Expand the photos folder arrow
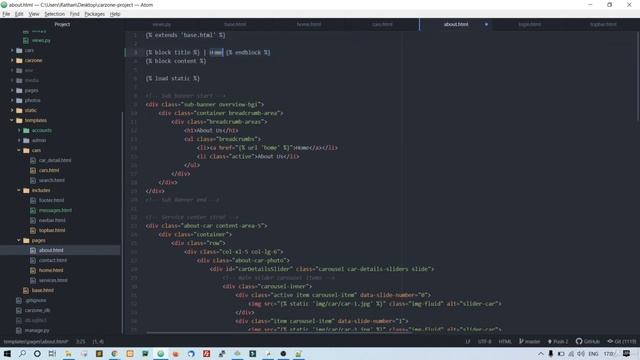 [12, 100]
